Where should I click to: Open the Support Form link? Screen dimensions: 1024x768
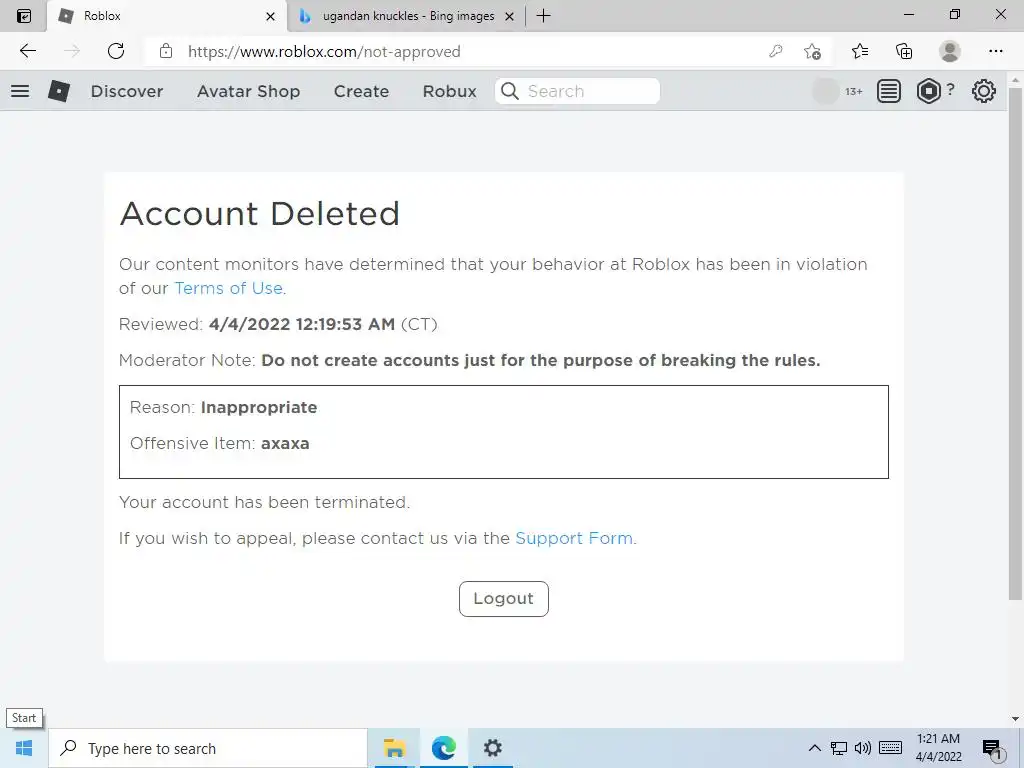(x=574, y=538)
